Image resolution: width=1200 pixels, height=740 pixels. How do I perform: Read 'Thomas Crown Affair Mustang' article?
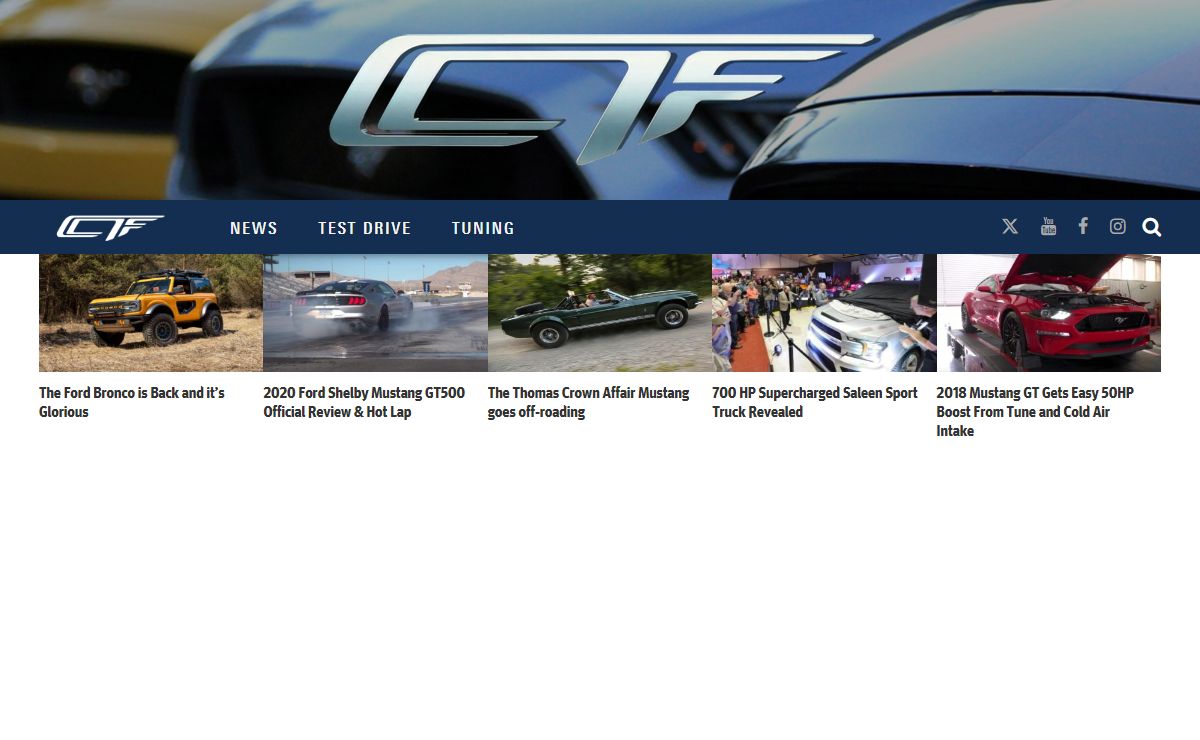(x=589, y=402)
